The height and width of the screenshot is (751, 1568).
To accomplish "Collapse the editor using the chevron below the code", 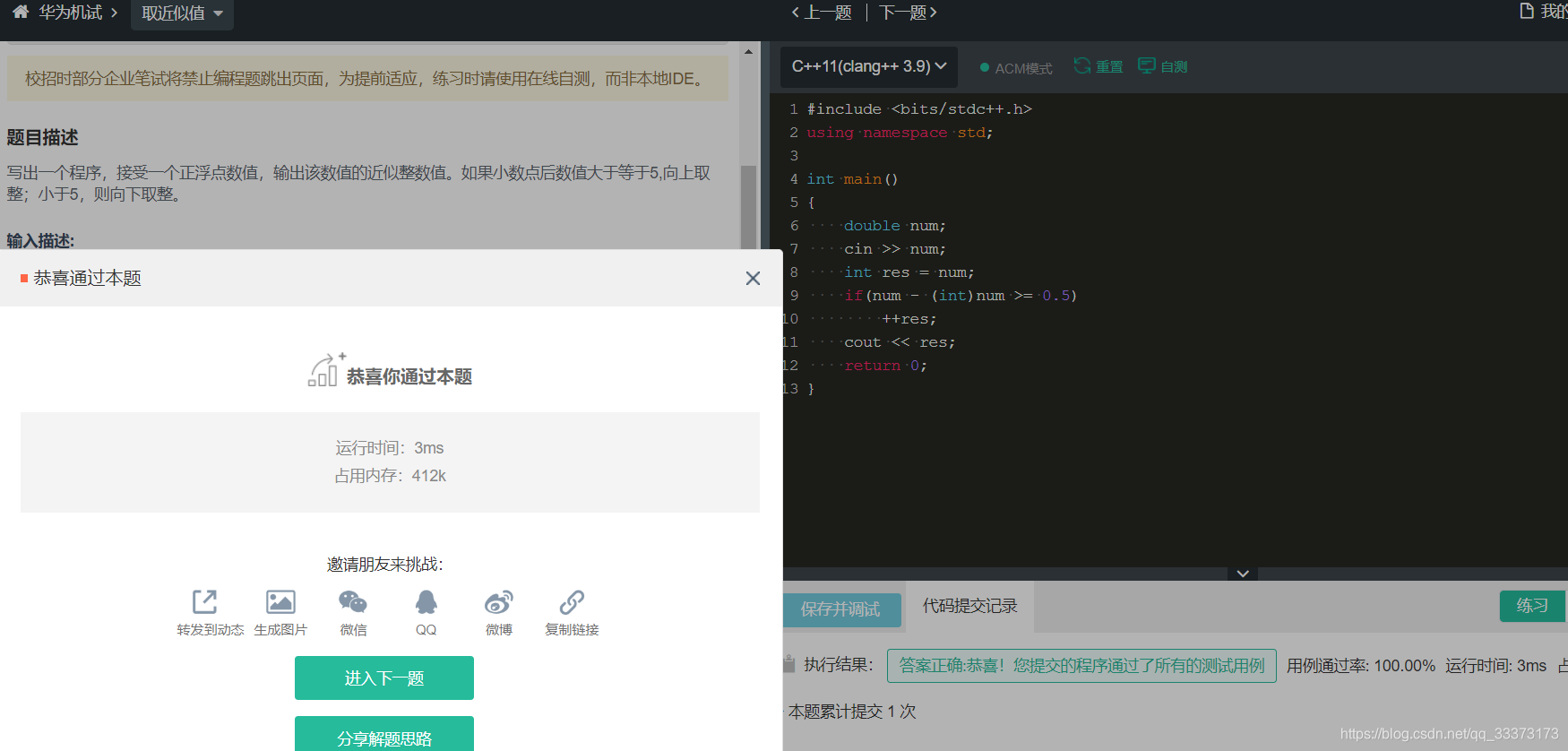I will pyautogui.click(x=1243, y=574).
